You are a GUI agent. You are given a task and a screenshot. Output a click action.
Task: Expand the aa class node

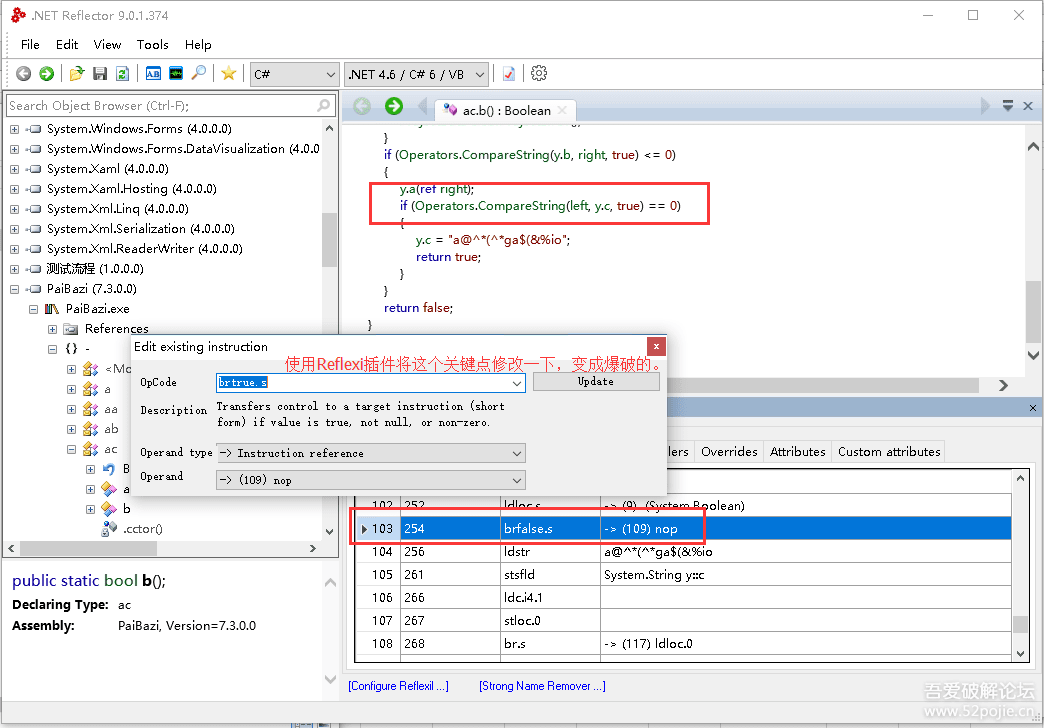point(71,409)
